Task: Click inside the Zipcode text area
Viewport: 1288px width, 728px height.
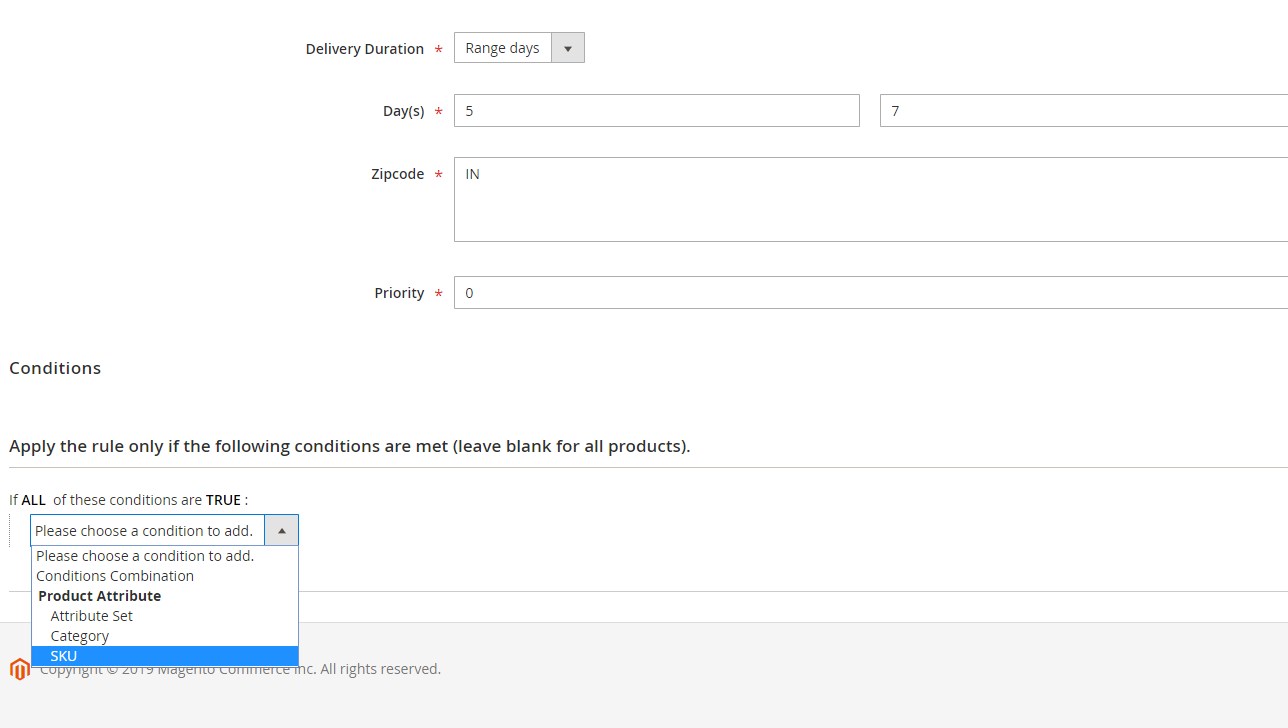Action: 870,199
